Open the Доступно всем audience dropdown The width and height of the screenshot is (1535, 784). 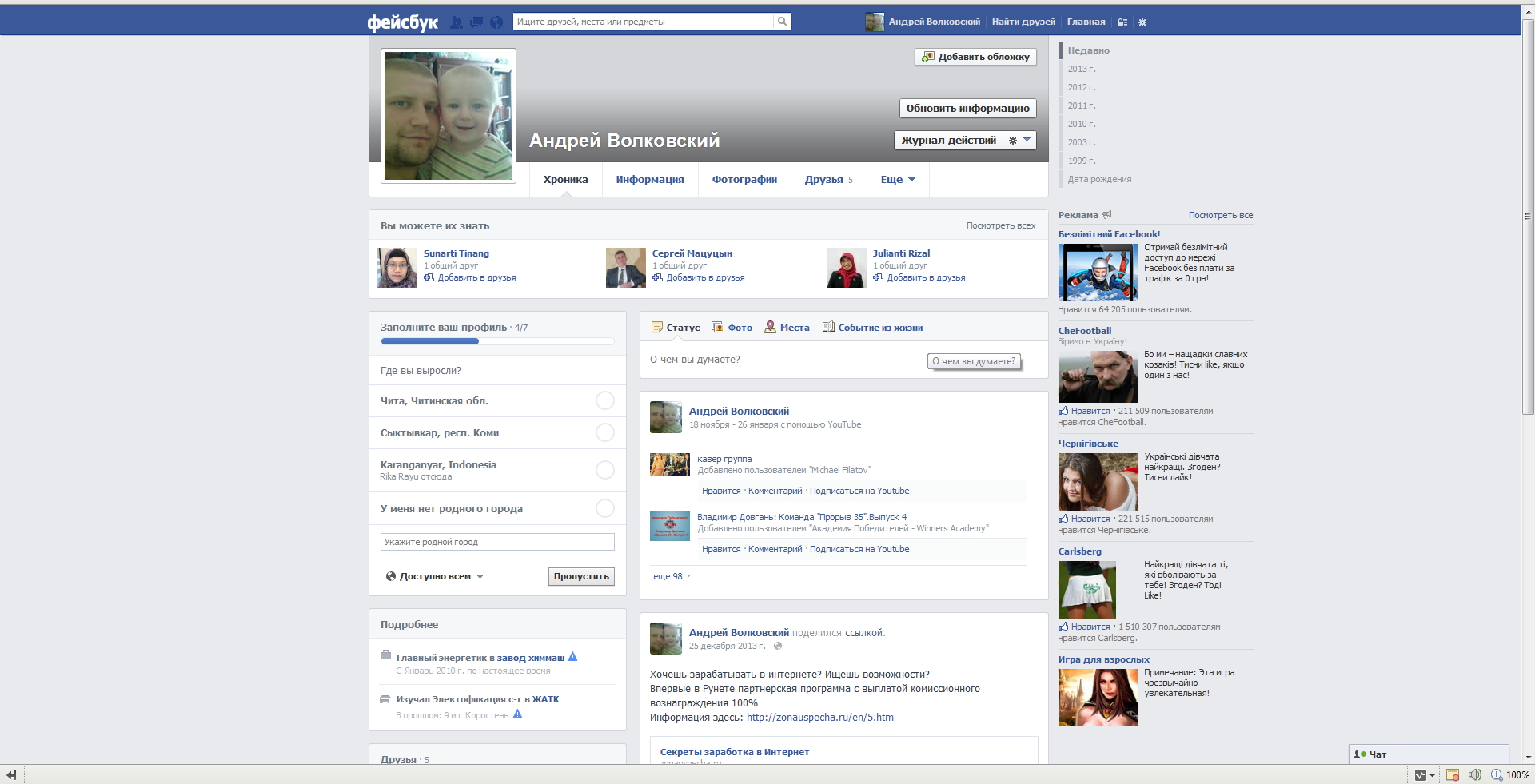pyautogui.click(x=435, y=576)
